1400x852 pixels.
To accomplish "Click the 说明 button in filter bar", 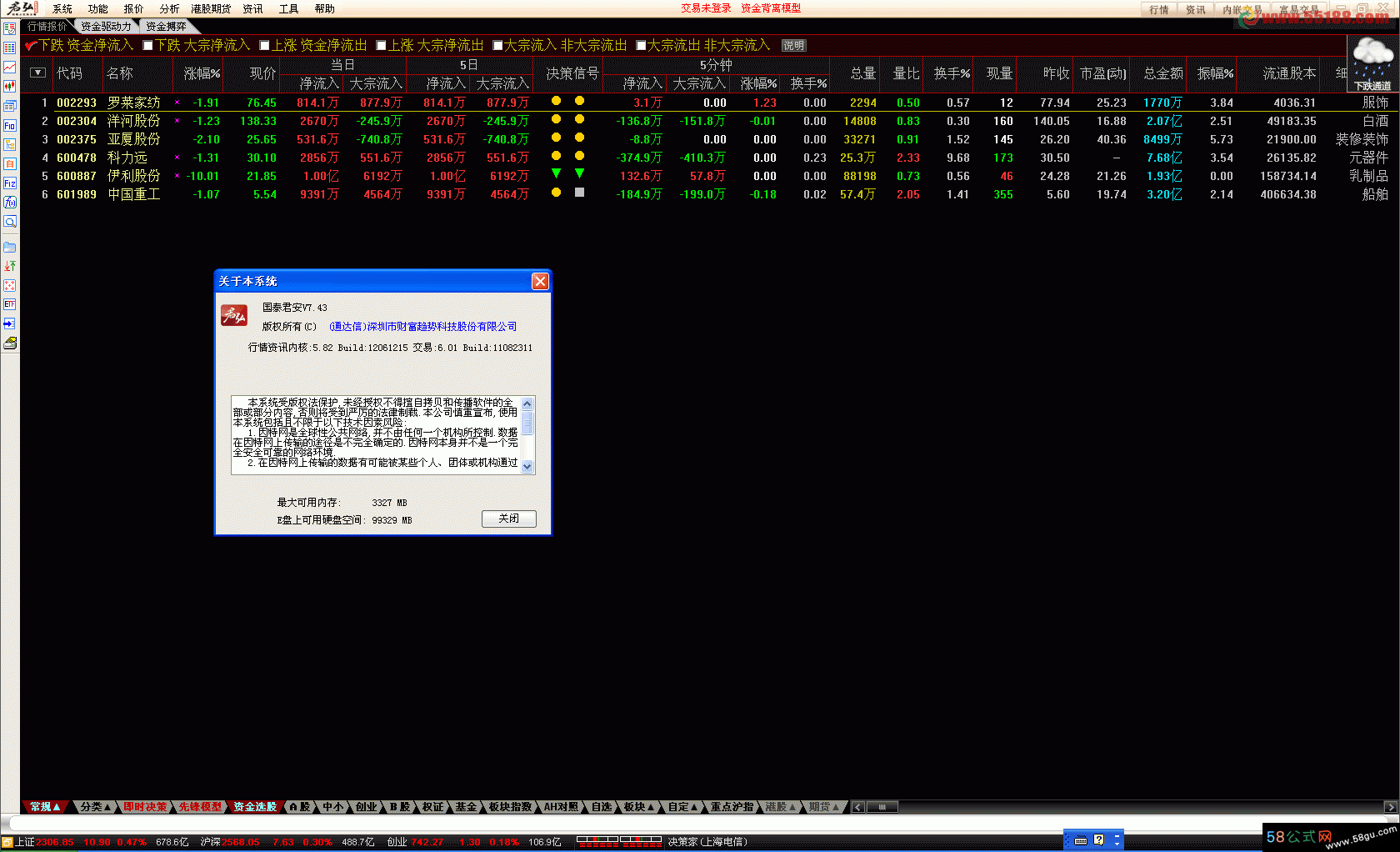I will [x=793, y=46].
